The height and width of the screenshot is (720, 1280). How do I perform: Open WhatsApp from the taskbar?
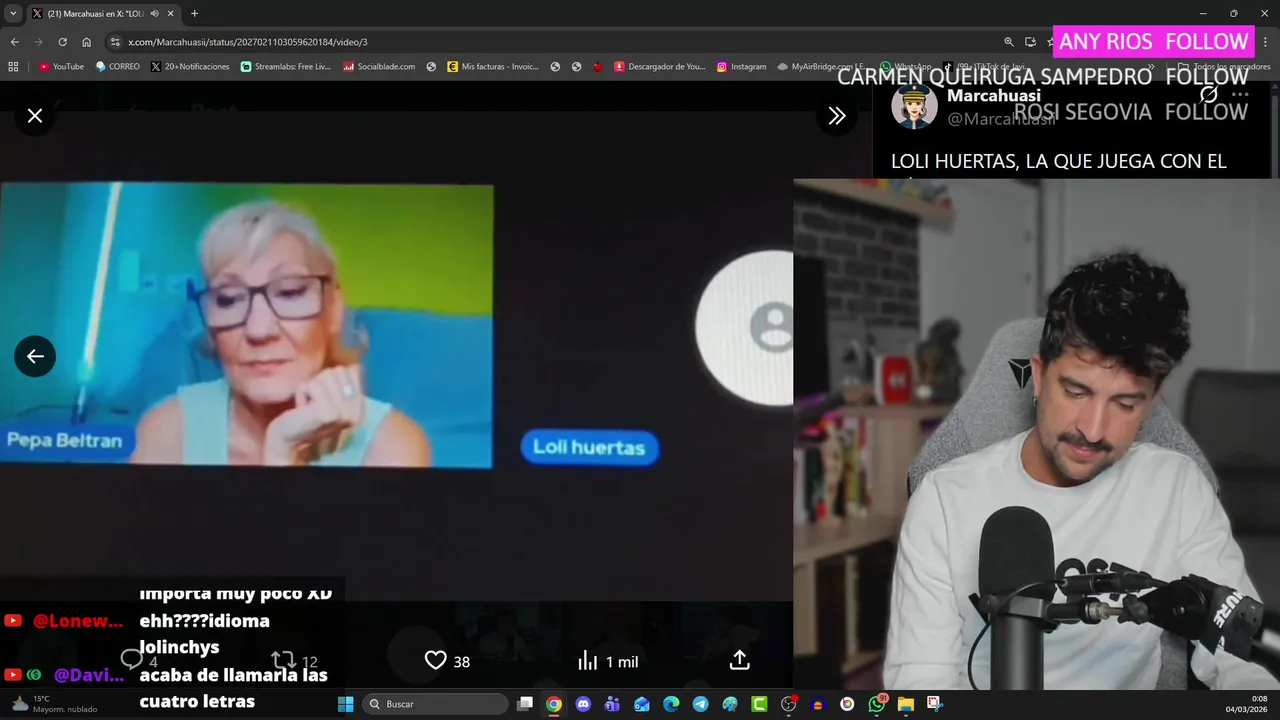click(x=876, y=704)
